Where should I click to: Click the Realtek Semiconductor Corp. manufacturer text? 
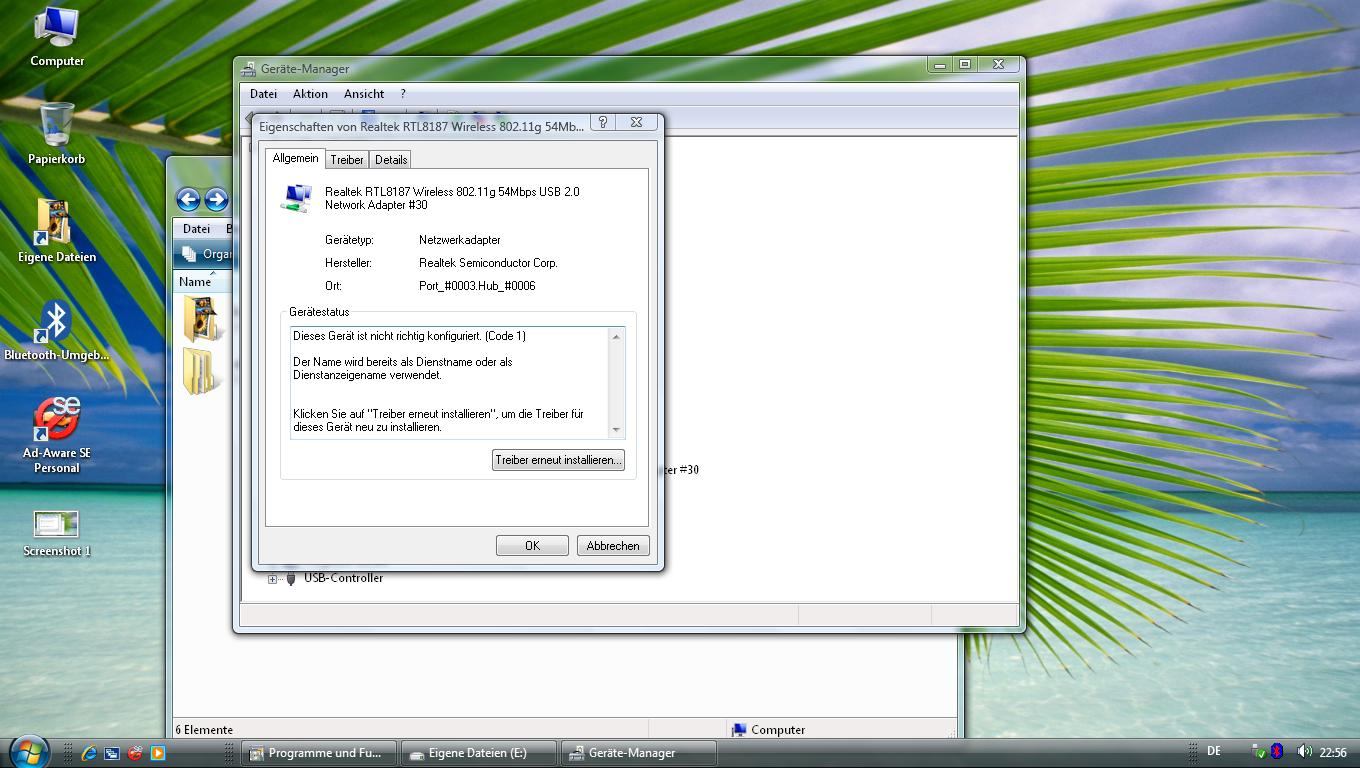488,263
